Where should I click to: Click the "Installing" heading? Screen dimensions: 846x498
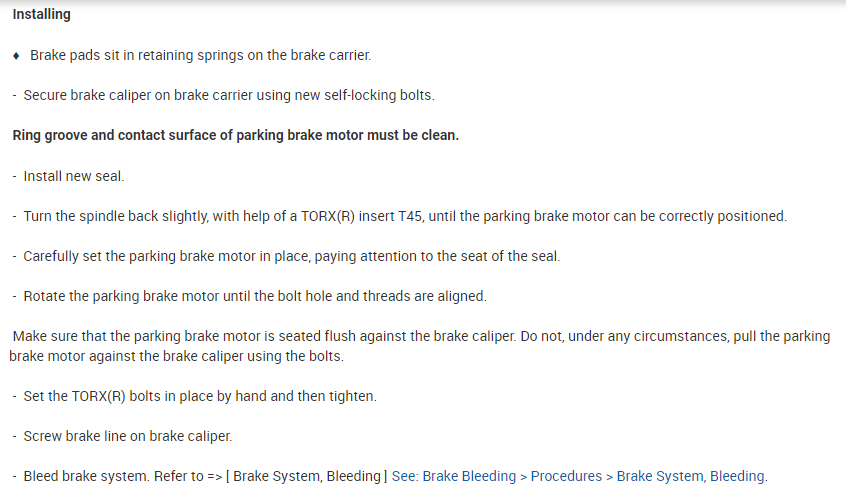[41, 15]
